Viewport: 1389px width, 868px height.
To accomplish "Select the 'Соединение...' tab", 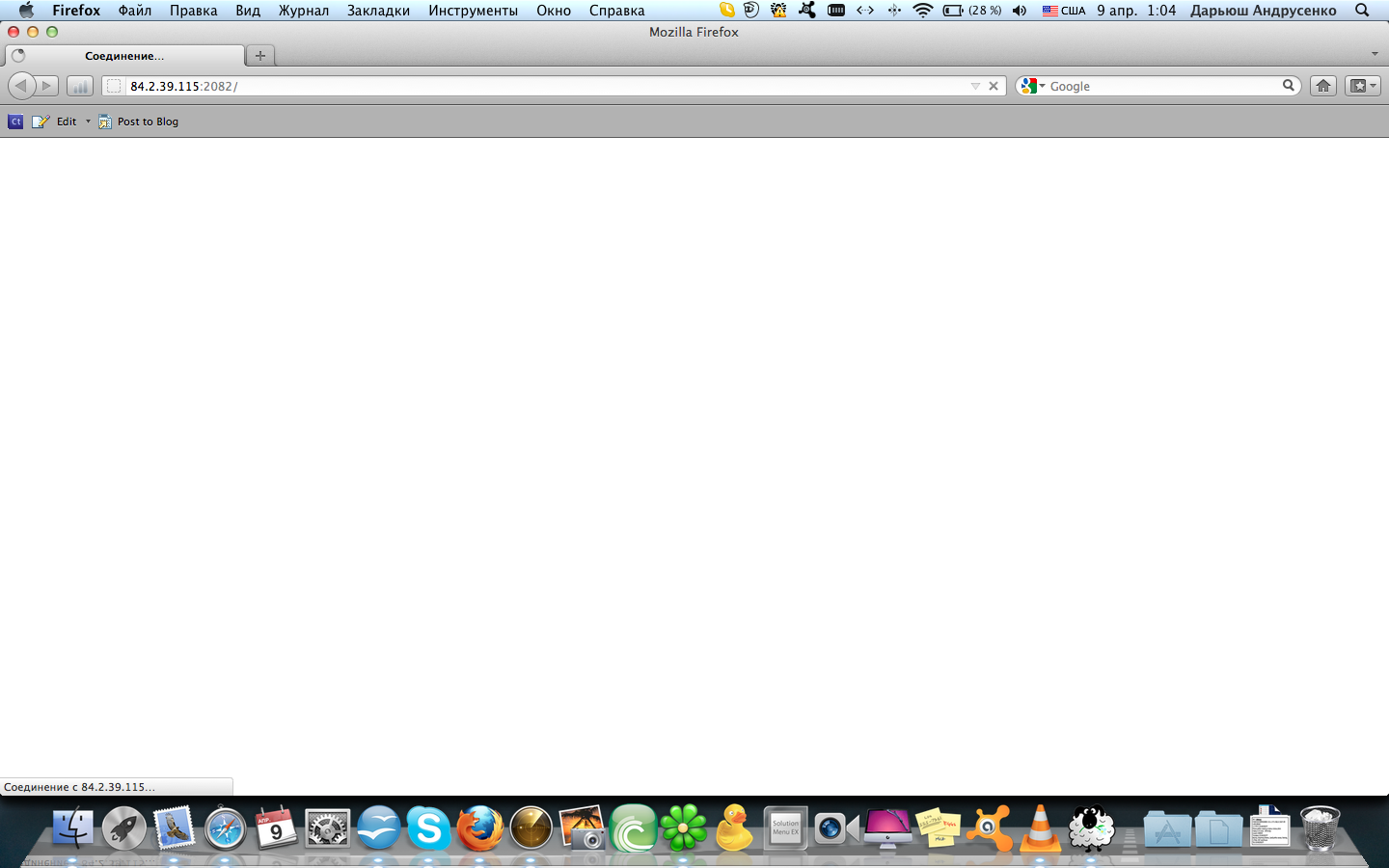I will (124, 56).
